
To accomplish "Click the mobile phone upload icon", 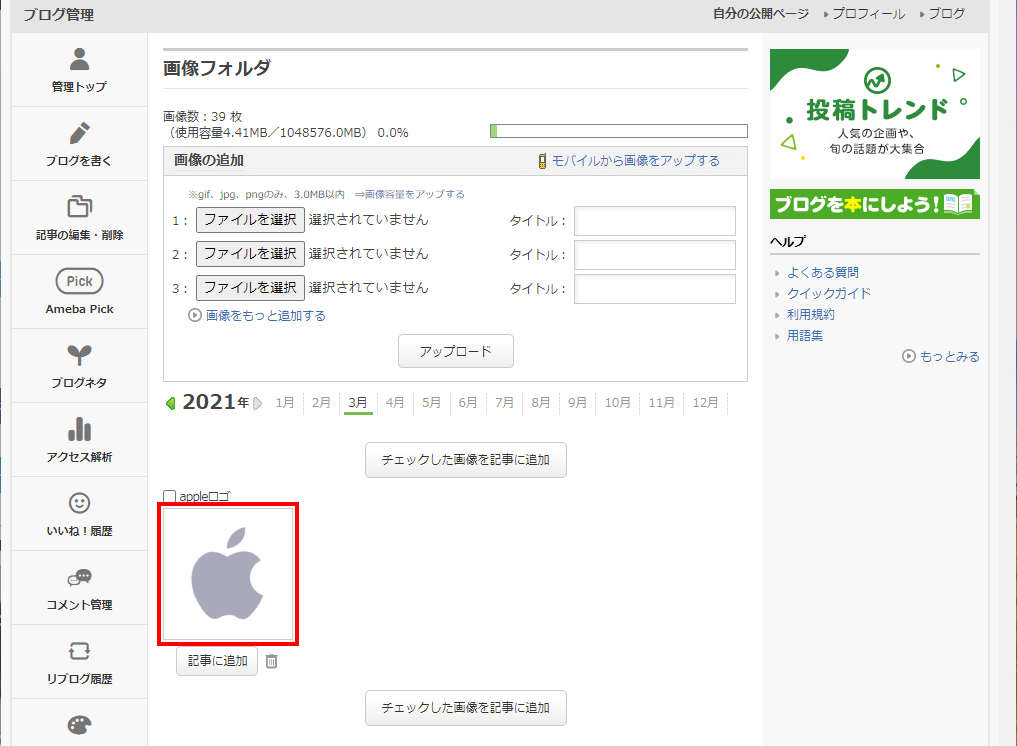I will (542, 161).
